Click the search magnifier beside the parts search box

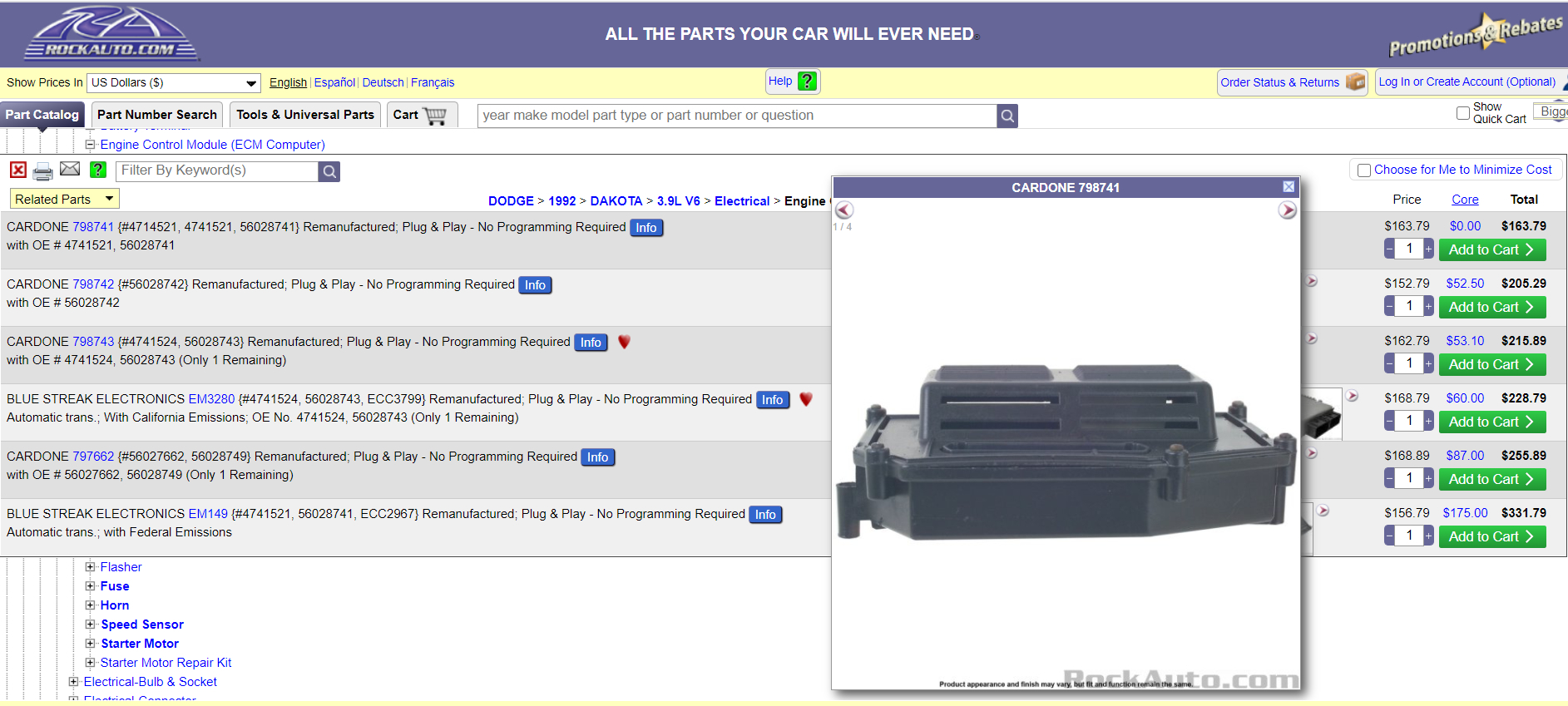tap(1007, 116)
